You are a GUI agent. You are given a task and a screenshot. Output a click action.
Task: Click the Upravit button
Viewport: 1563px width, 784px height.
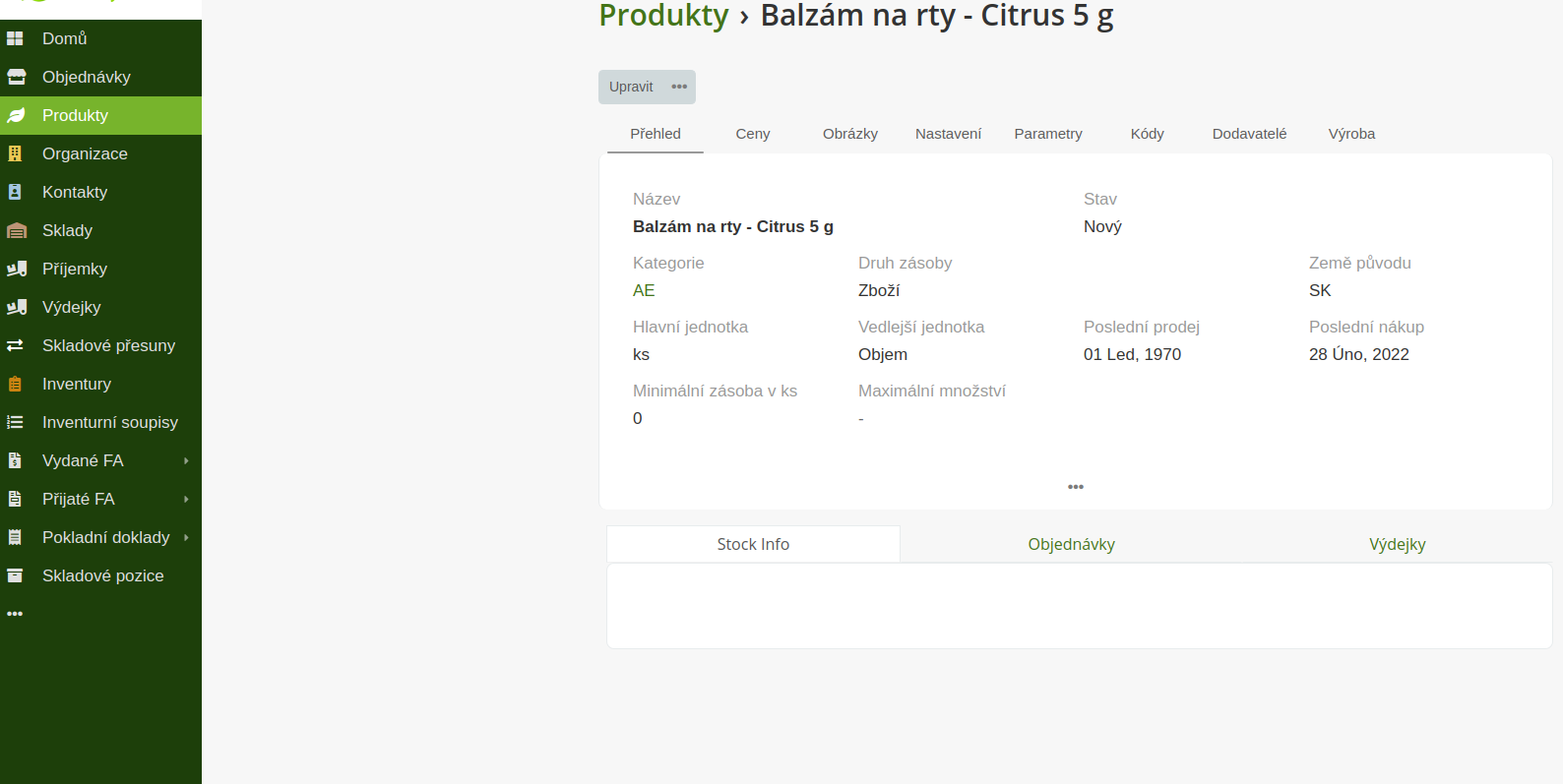click(x=631, y=87)
